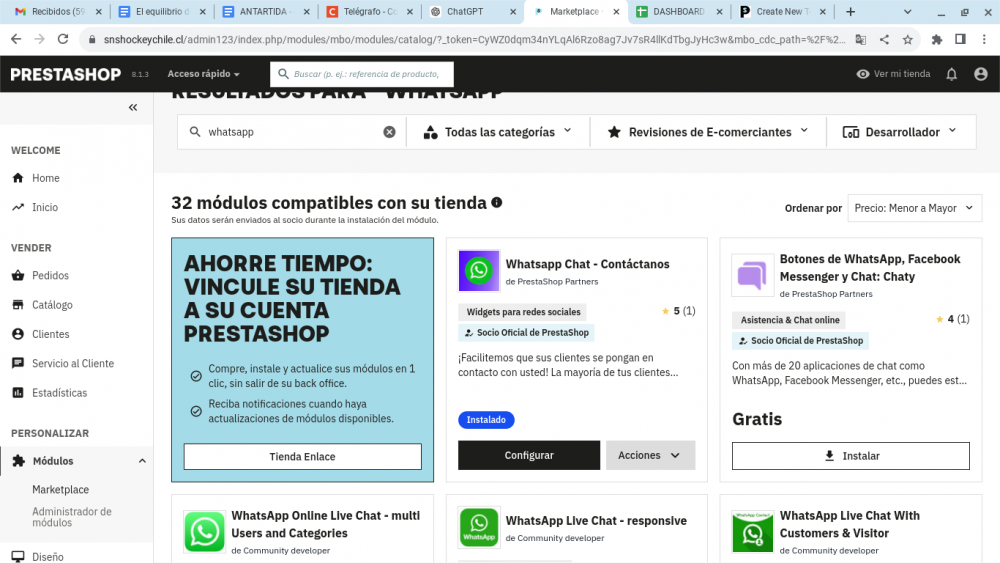This screenshot has width=1000, height=563.
Task: Switch to the Recibidos Gmail tab
Action: click(58, 11)
